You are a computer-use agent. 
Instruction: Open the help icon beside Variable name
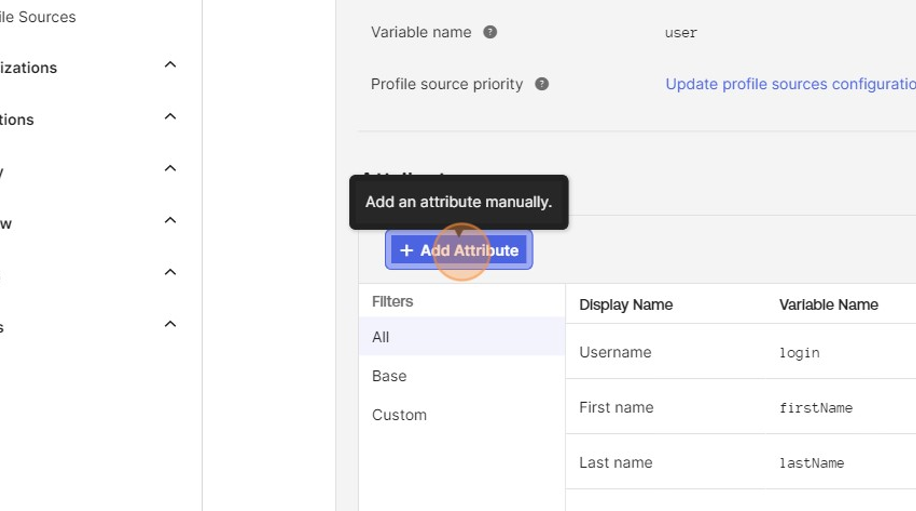pos(490,32)
